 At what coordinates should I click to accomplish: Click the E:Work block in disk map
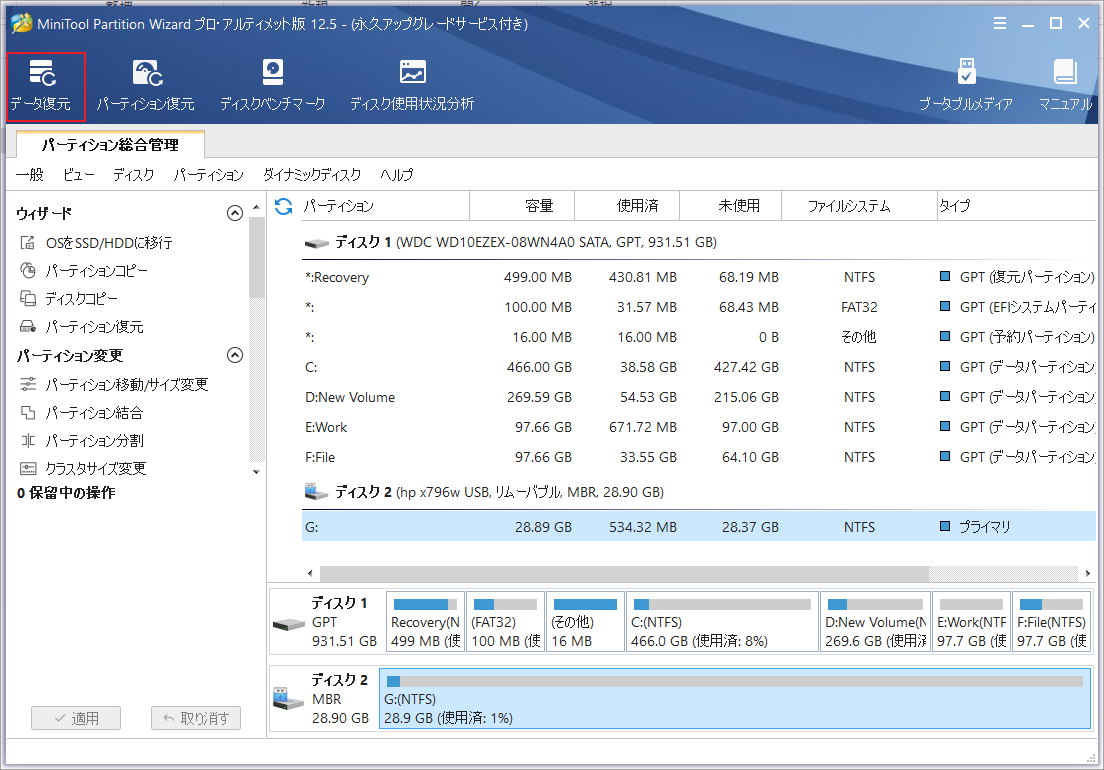point(971,622)
